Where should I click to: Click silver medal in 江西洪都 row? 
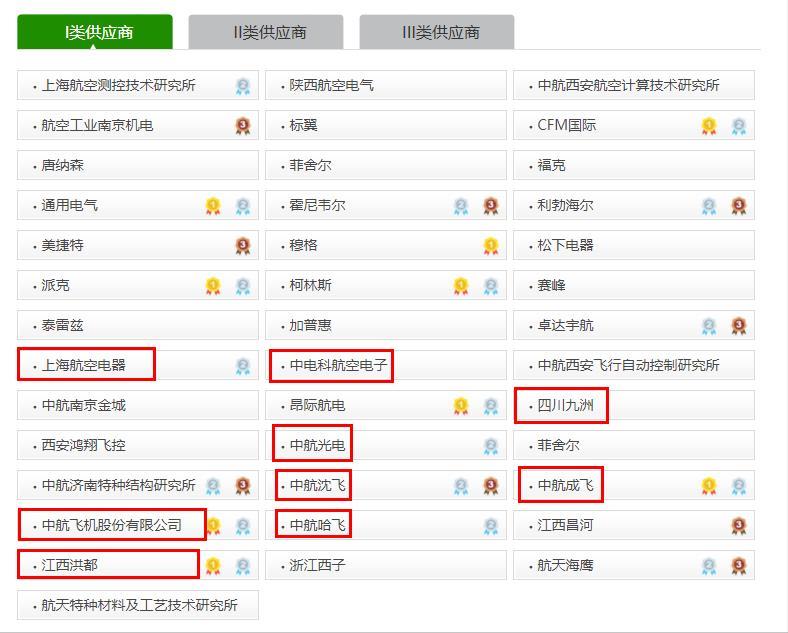coord(243,566)
